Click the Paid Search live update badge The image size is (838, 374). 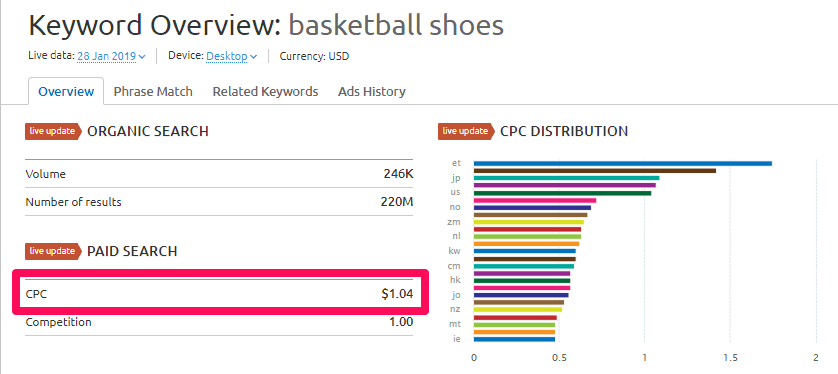(x=52, y=251)
